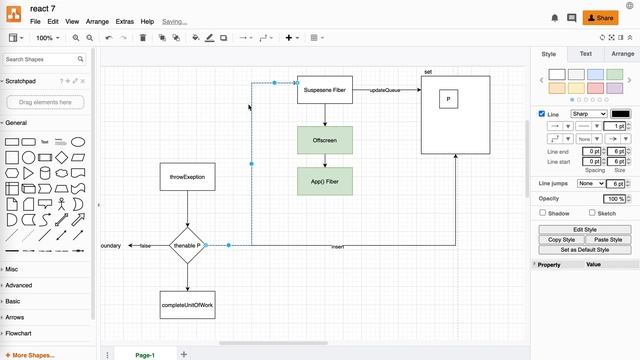The width and height of the screenshot is (640, 360).
Task: Open the fill color bucket tool
Action: click(196, 38)
